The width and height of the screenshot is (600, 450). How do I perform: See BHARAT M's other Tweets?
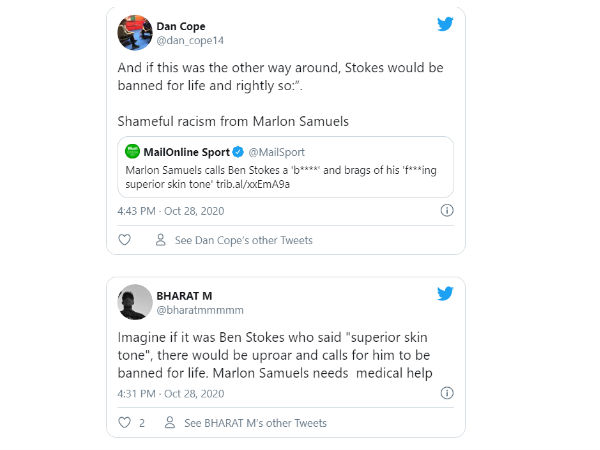[256, 423]
